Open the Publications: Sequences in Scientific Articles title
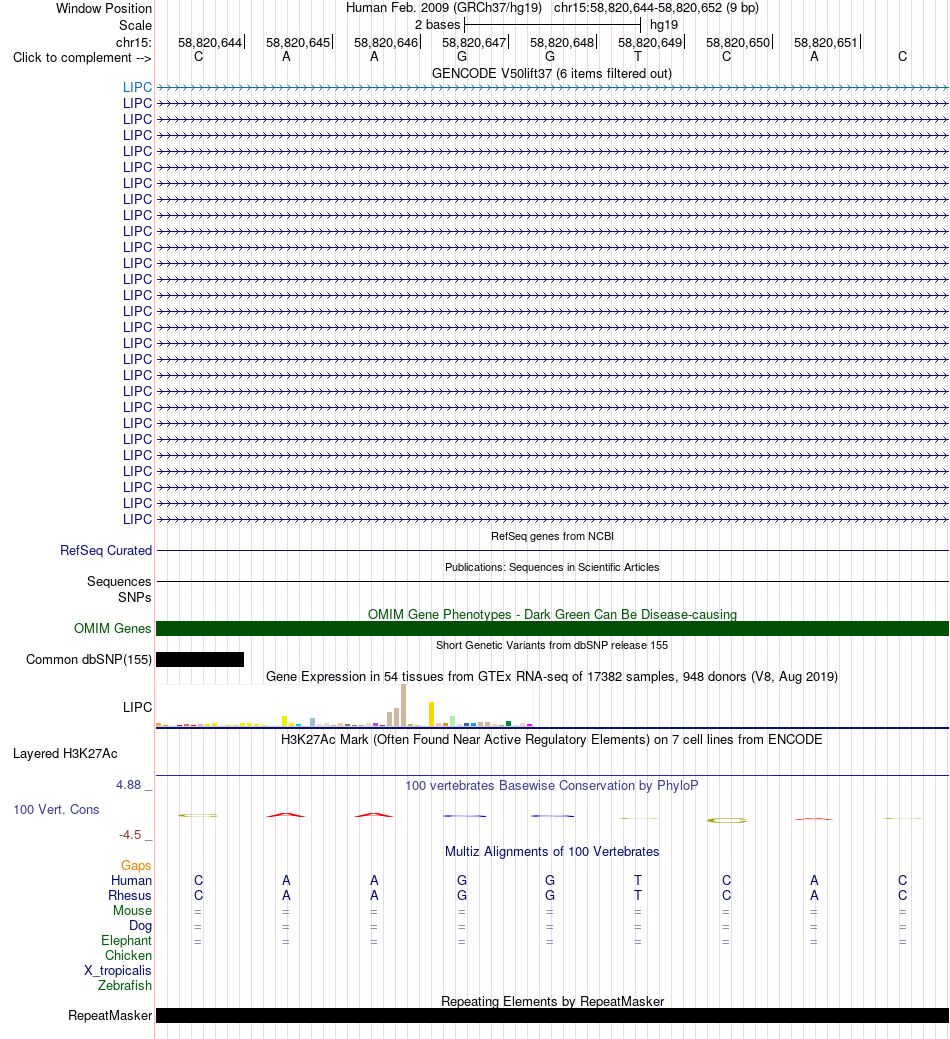 (x=552, y=567)
